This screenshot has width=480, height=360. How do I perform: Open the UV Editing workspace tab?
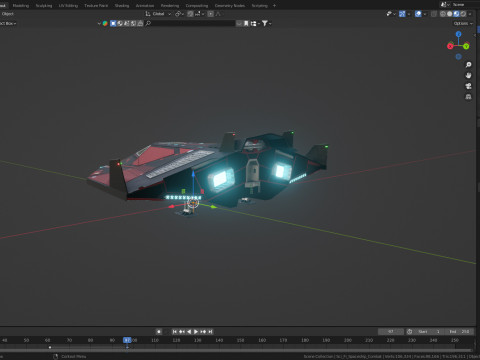tap(68, 6)
